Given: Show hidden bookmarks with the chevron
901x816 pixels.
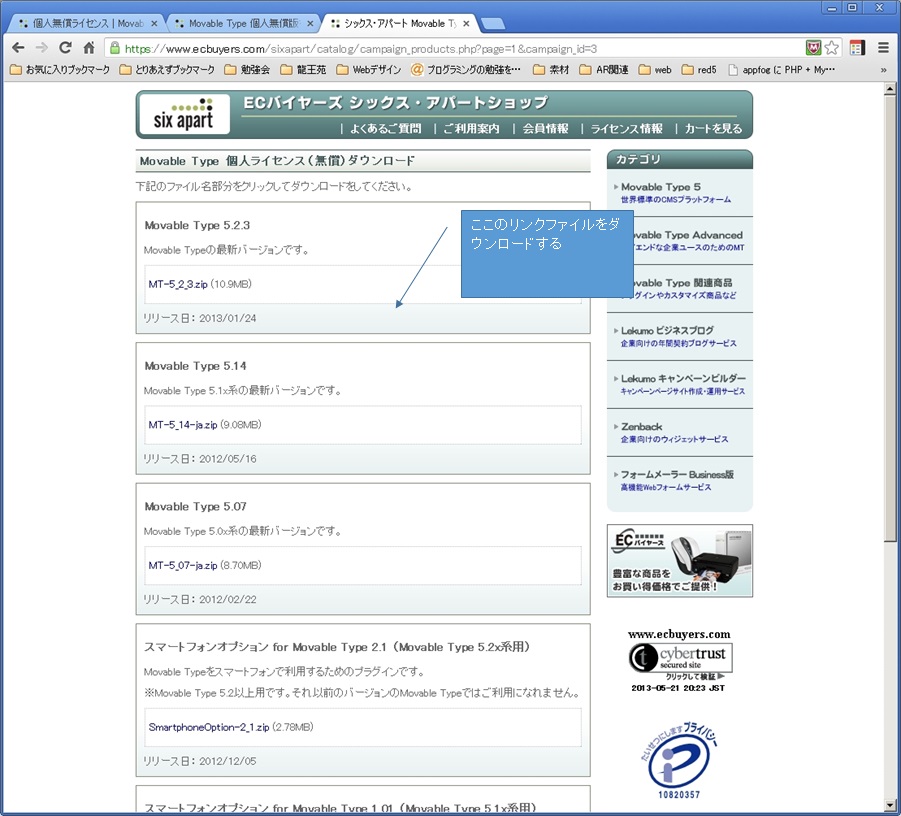Looking at the screenshot, I should click(x=884, y=70).
